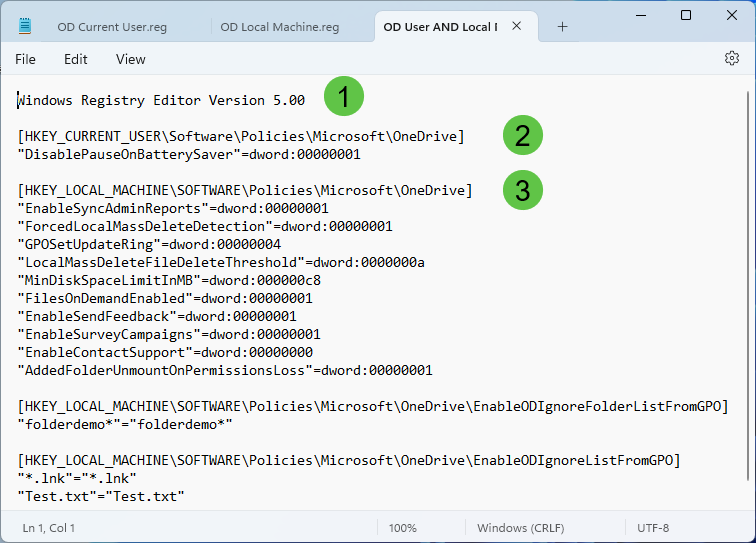Click the green circle numbered 3
This screenshot has height=543, width=756.
522,189
